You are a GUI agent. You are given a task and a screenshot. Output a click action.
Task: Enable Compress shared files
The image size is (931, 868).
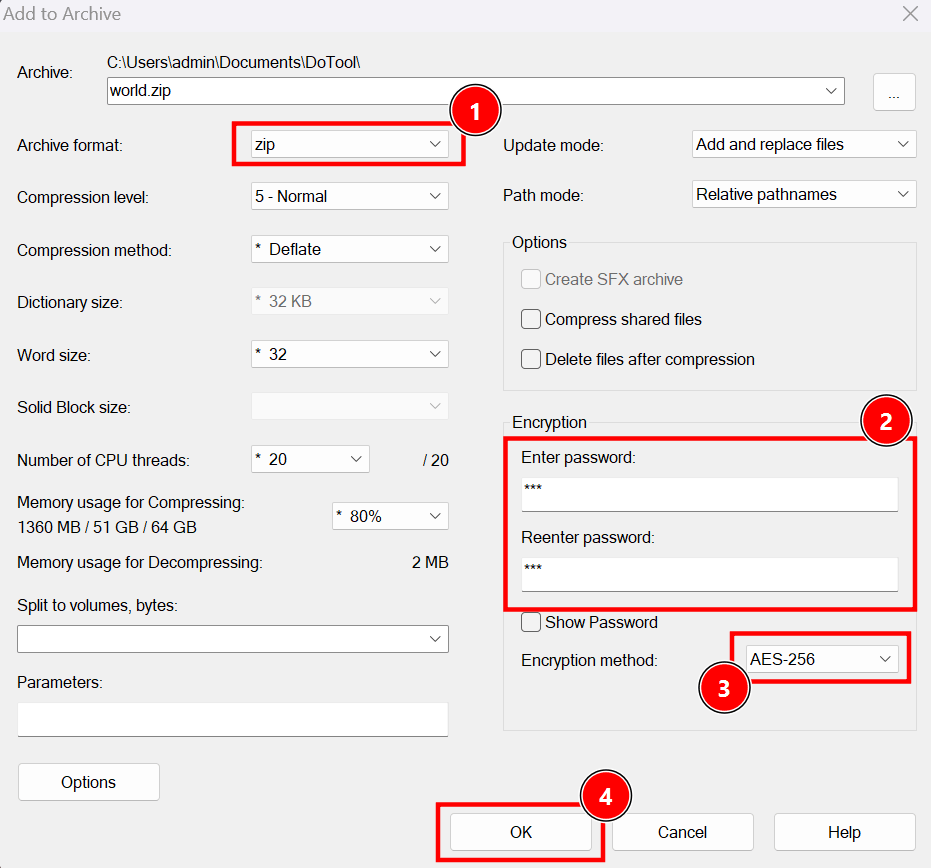[531, 319]
